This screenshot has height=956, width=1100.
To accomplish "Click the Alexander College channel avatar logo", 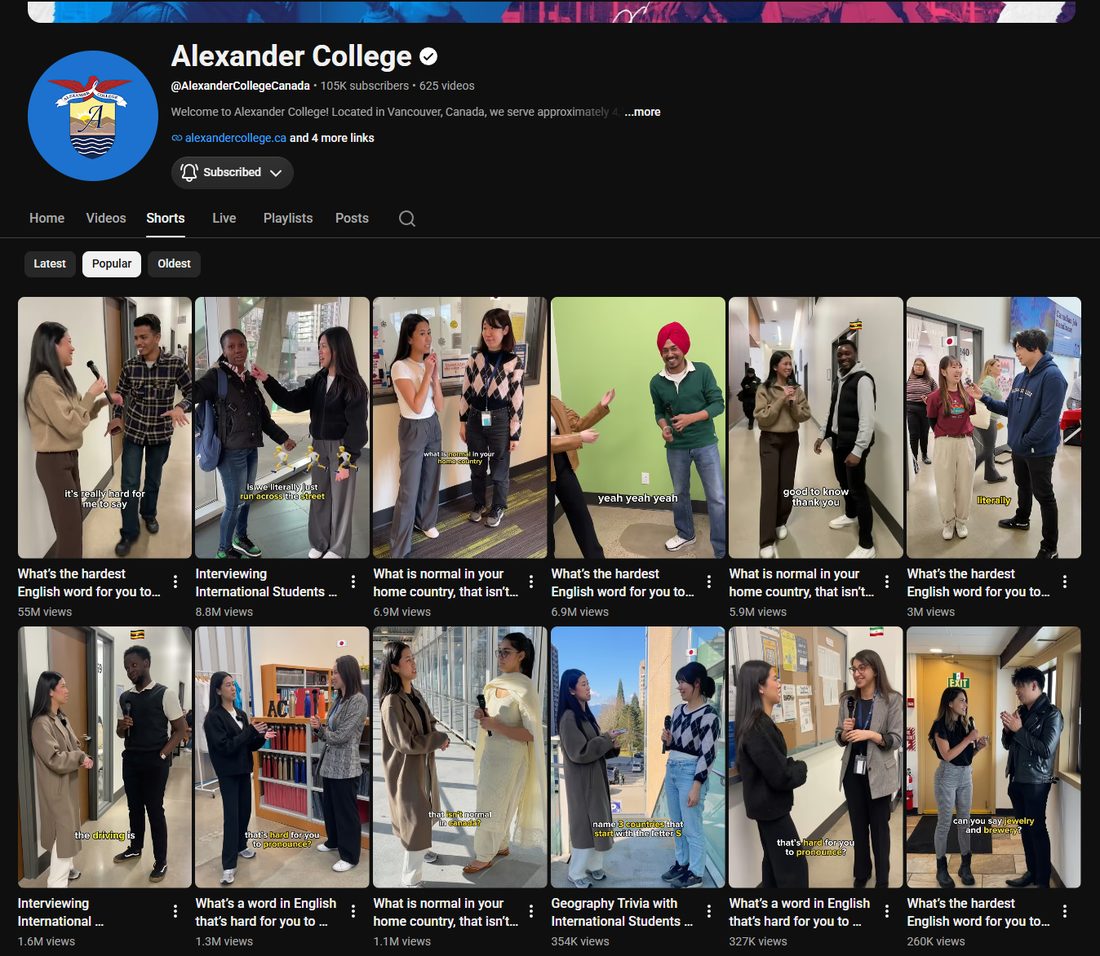I will click(93, 116).
